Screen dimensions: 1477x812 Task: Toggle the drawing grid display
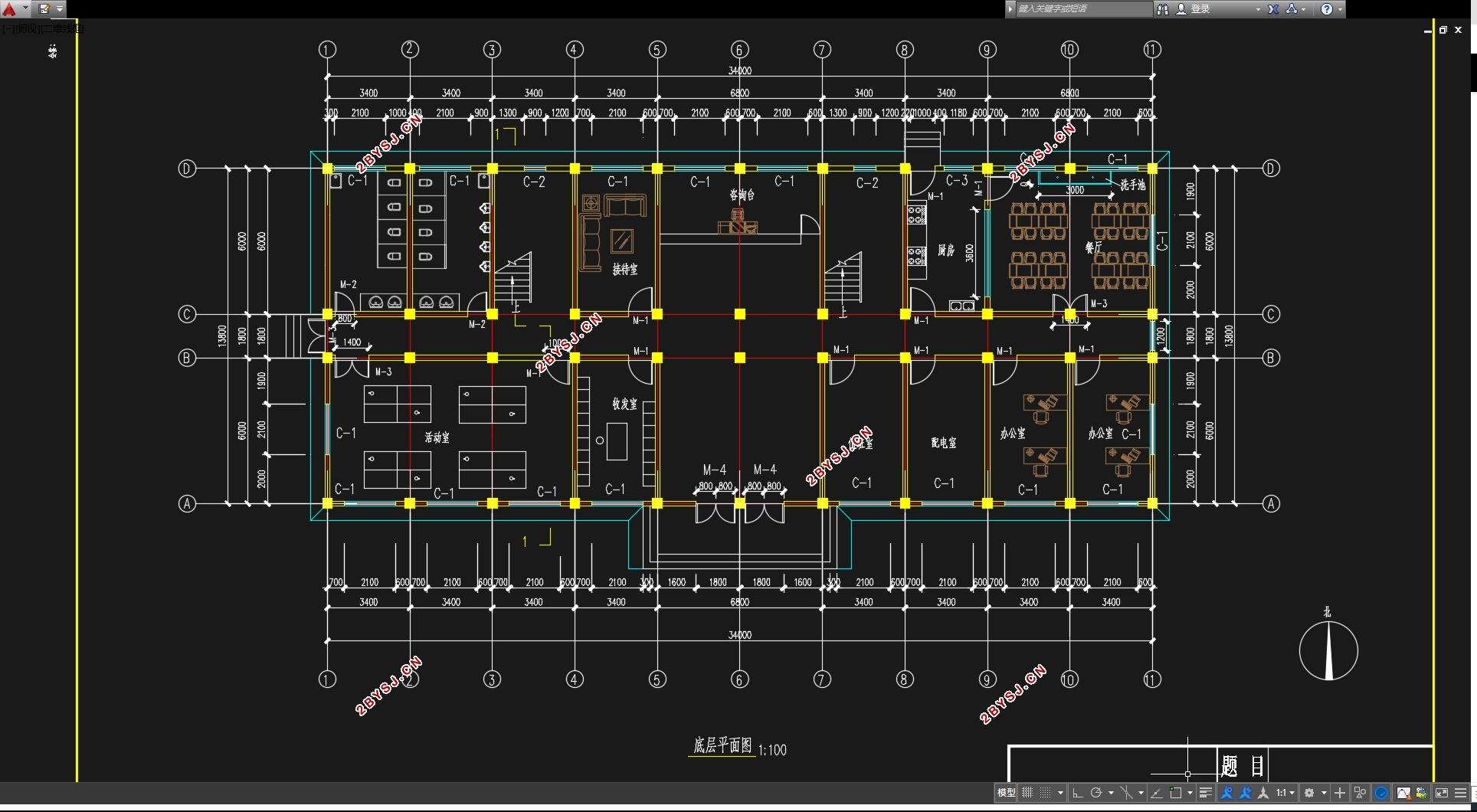[x=1027, y=793]
